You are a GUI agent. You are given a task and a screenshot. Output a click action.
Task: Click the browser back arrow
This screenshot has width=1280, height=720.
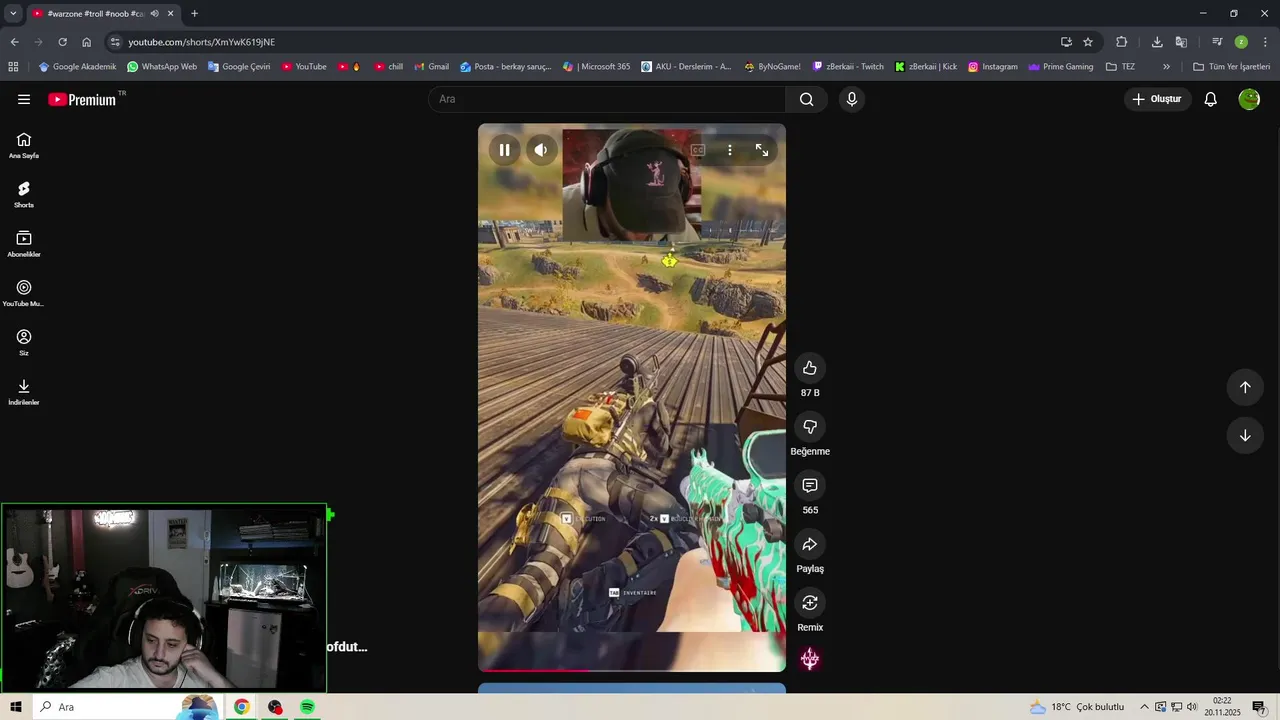point(14,42)
